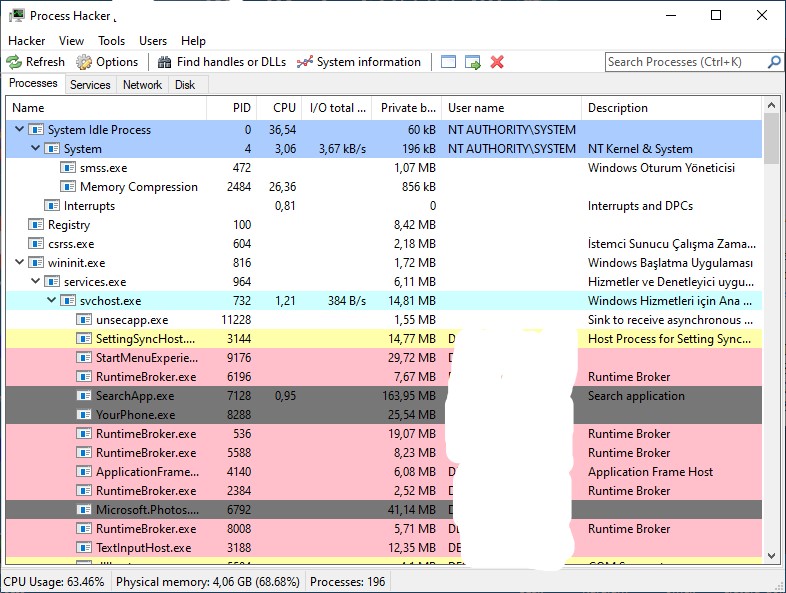Click the smss.exe process icon
This screenshot has height=593, width=786.
pyautogui.click(x=68, y=167)
